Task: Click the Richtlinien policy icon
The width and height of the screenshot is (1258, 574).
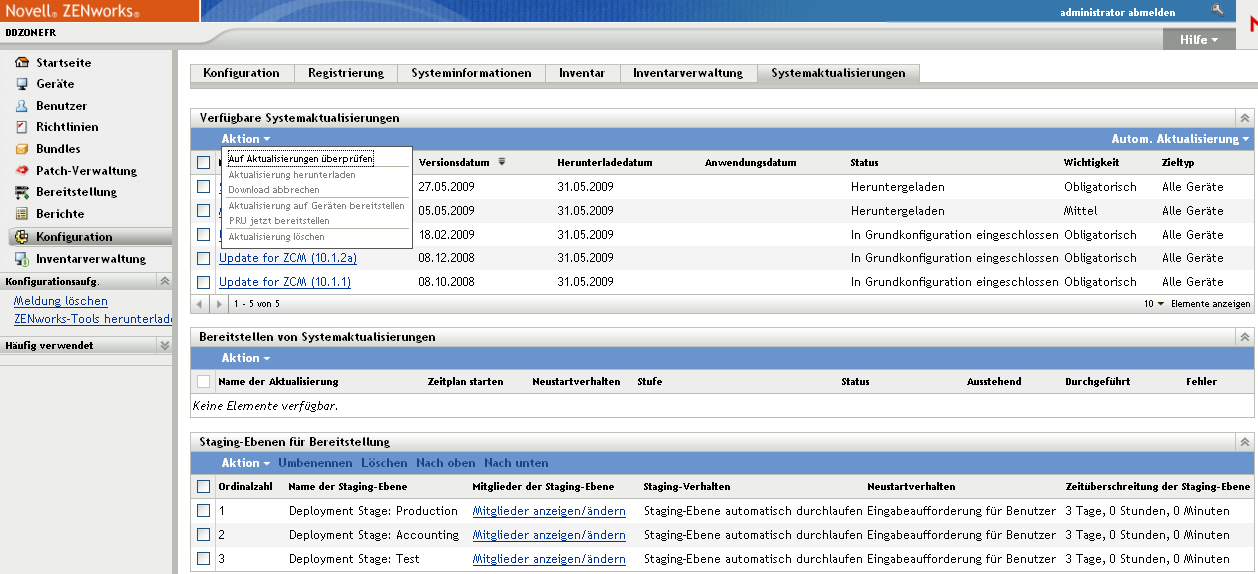Action: [x=22, y=127]
